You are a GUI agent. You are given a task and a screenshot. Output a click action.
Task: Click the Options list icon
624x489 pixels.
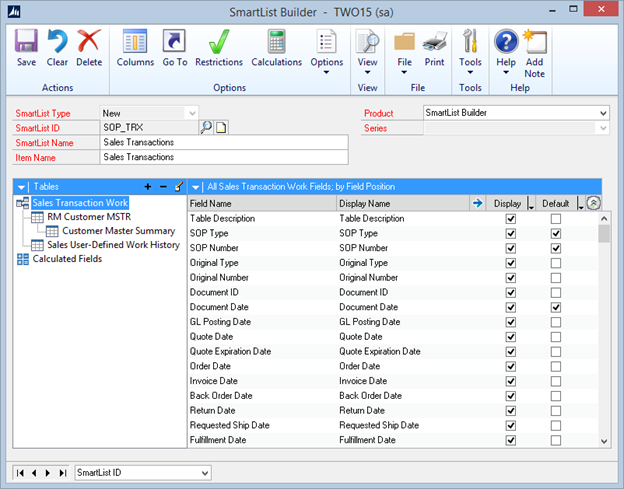[326, 41]
